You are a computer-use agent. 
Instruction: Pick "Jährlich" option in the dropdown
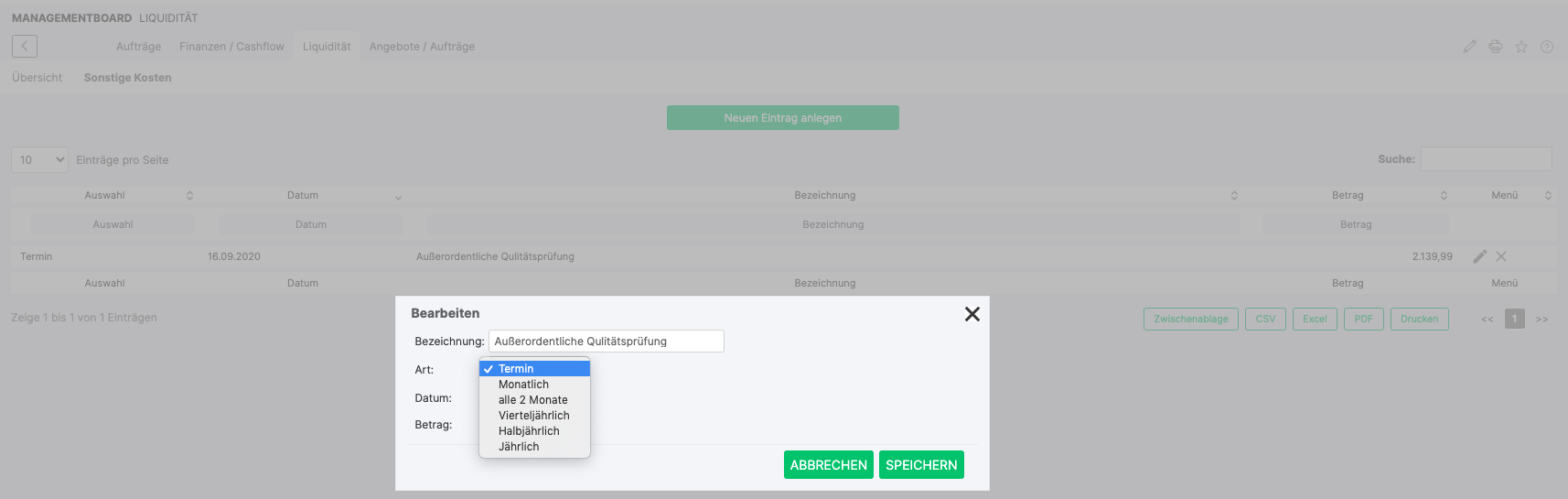pyautogui.click(x=519, y=447)
